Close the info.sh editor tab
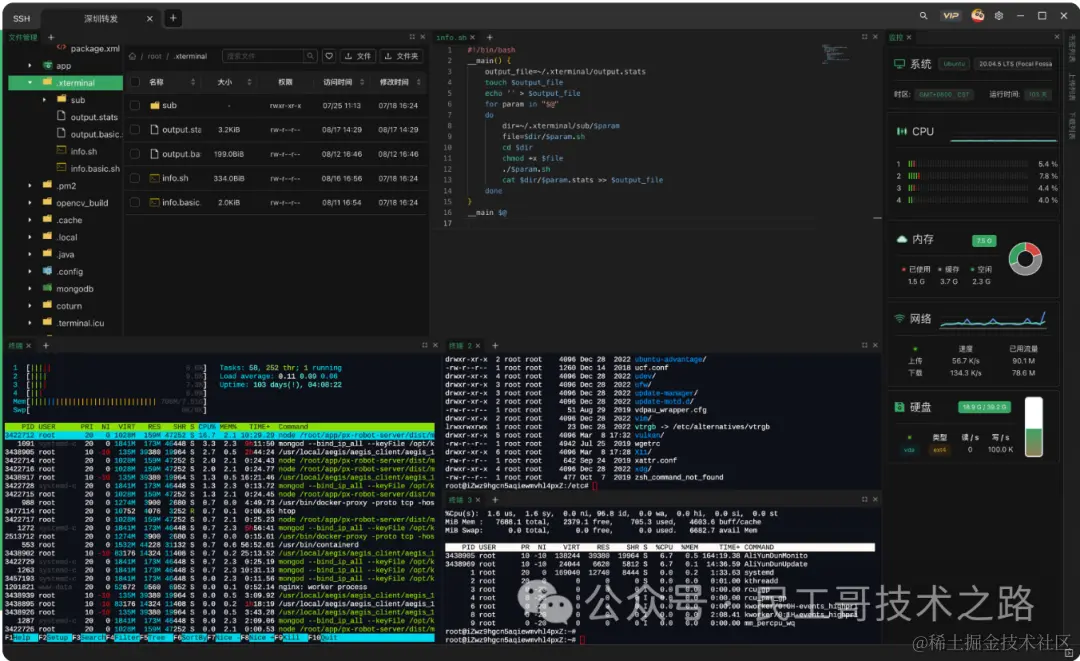Viewport: 1080px width, 661px height. point(472,37)
